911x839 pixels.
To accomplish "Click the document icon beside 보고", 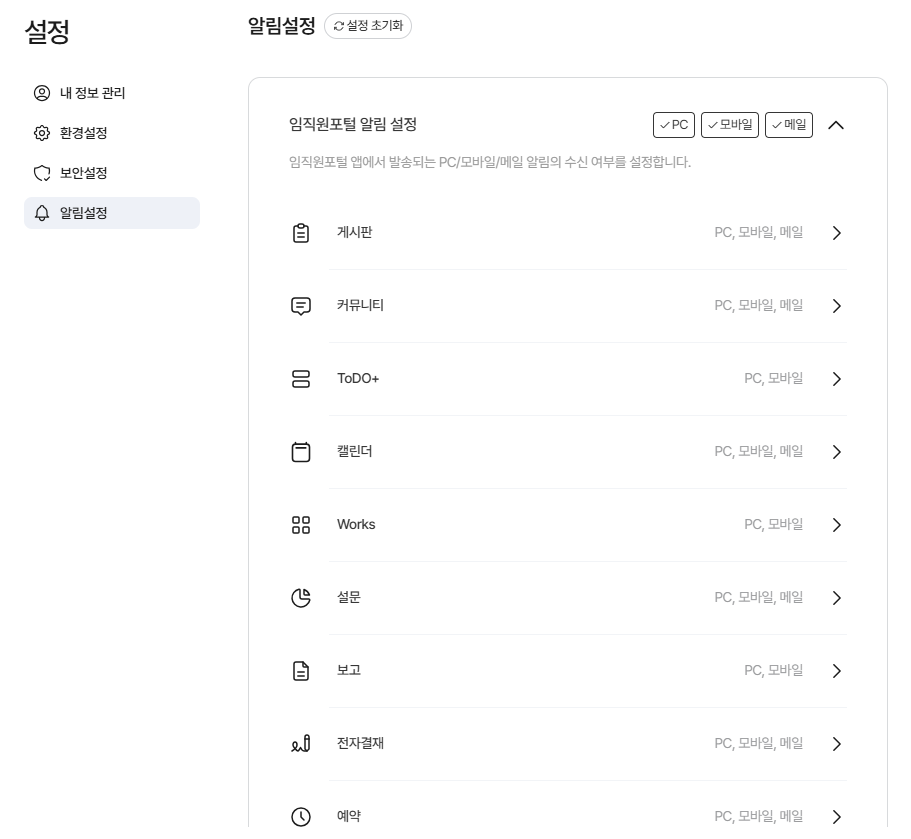I will 301,671.
